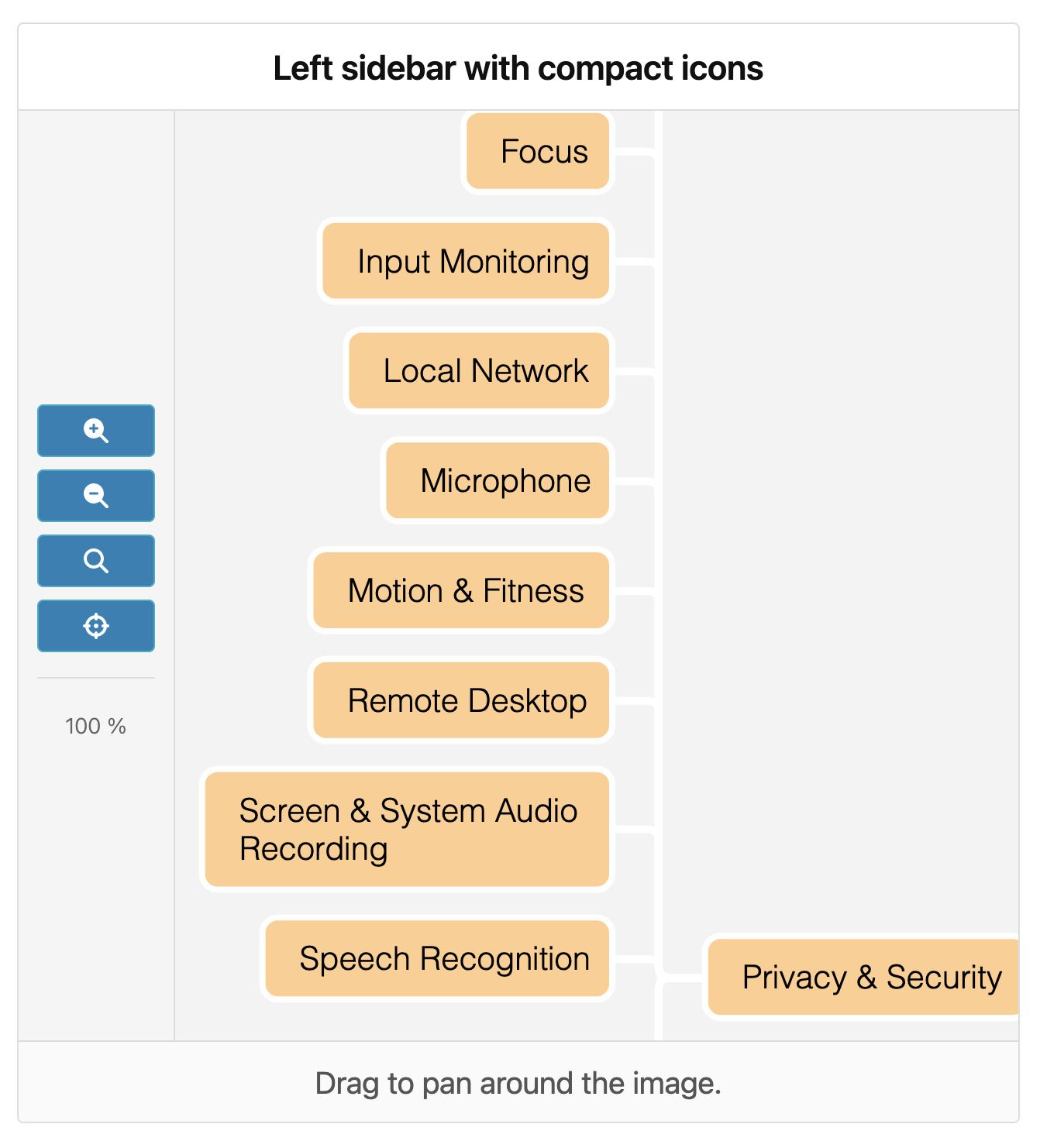Select the Privacy & Security parent node
The height and width of the screenshot is (1148, 1040).
863,978
